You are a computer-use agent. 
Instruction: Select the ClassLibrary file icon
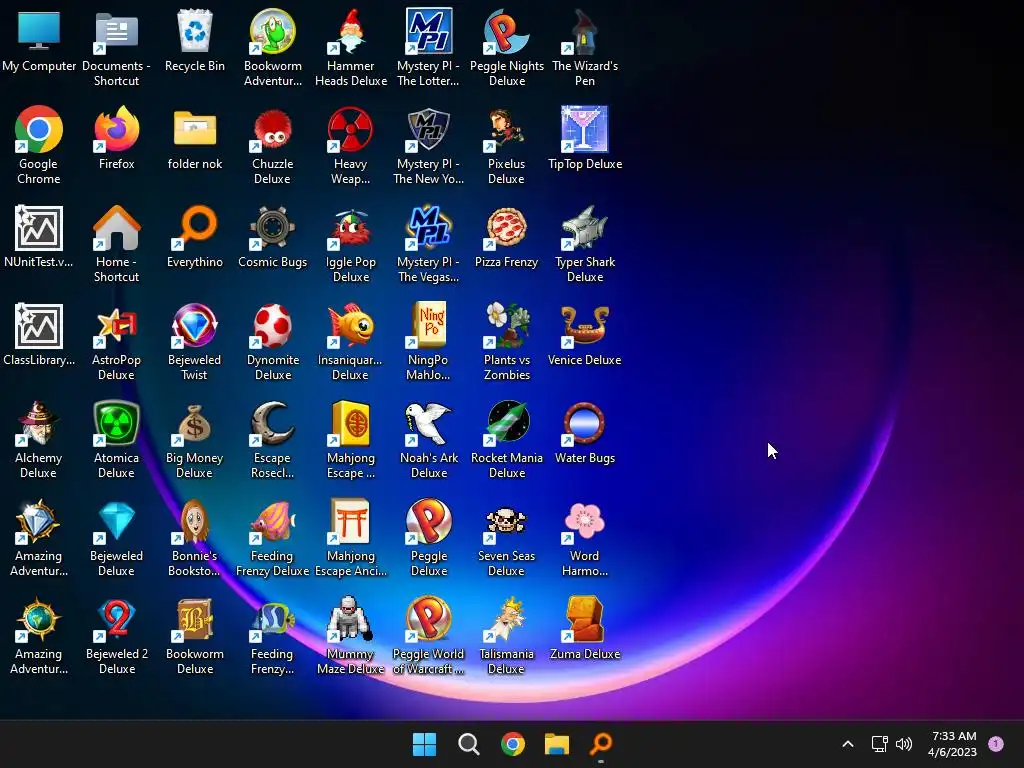39,326
